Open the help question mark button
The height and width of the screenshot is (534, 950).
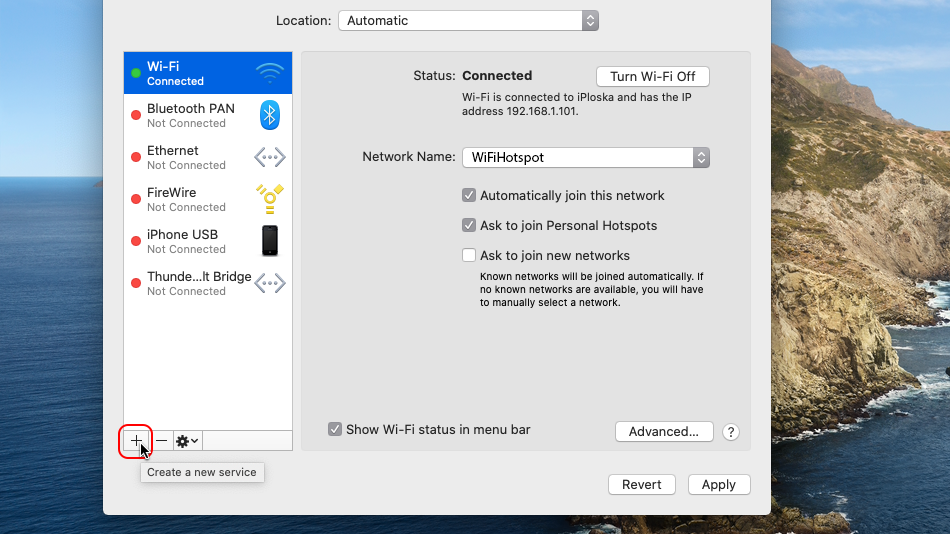[x=731, y=432]
